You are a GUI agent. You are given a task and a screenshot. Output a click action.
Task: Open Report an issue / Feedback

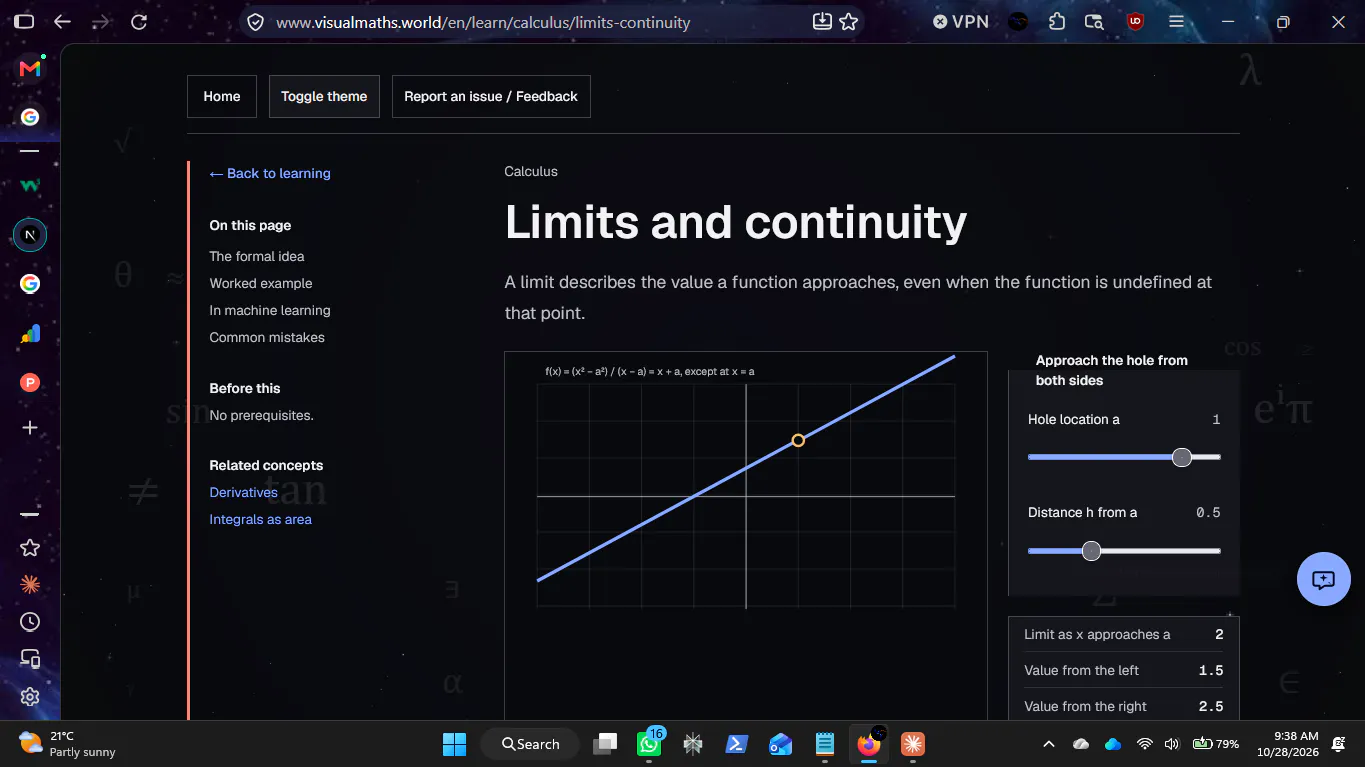[x=491, y=97]
